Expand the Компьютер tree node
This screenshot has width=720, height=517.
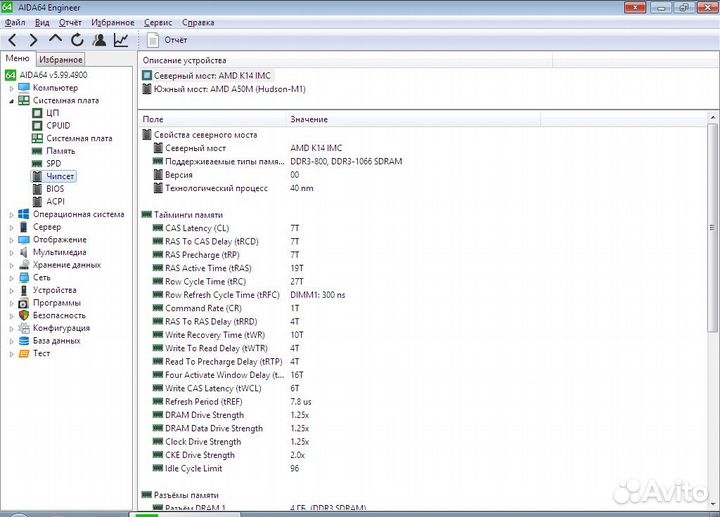pos(11,88)
